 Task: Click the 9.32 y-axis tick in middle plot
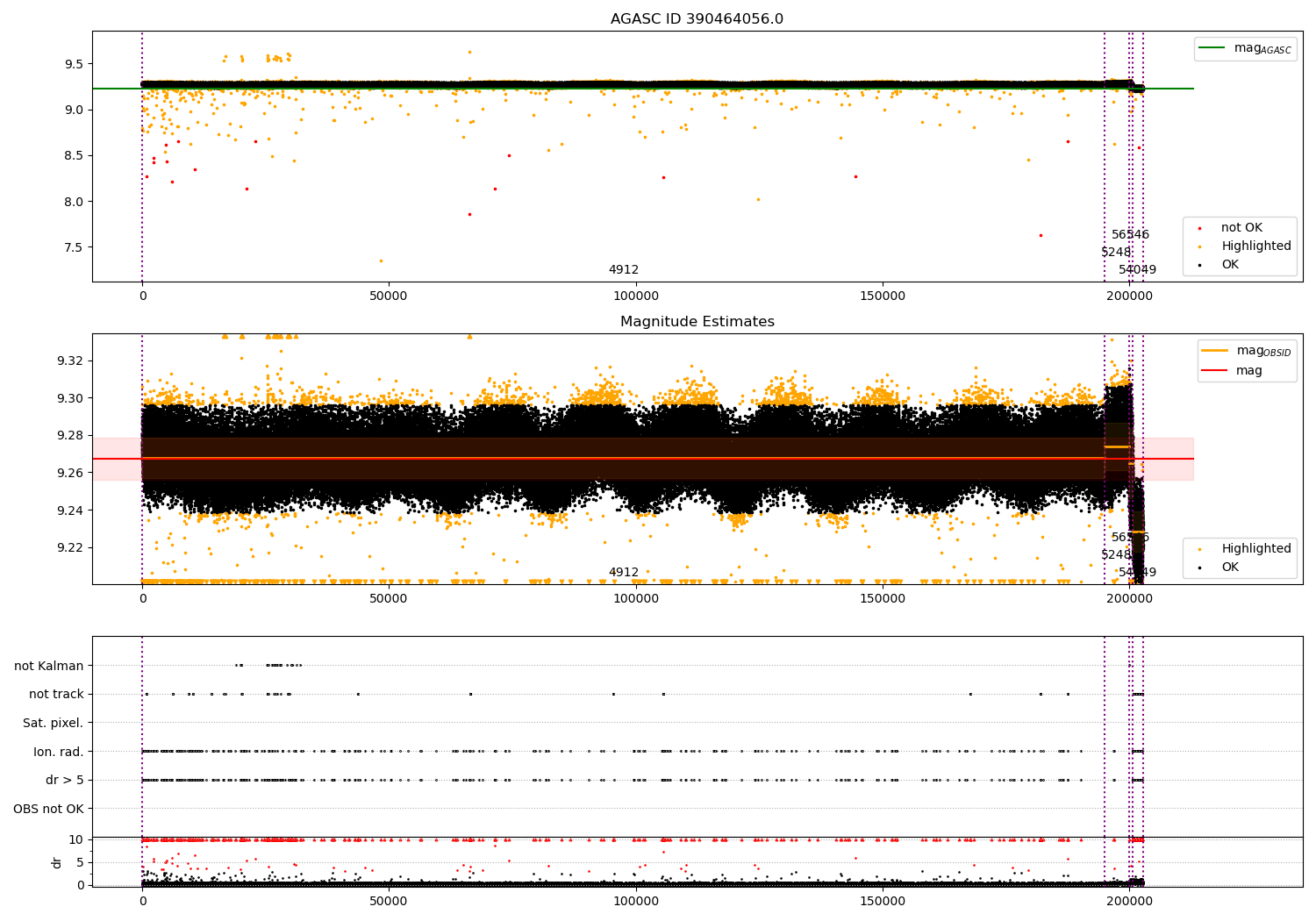[68, 361]
